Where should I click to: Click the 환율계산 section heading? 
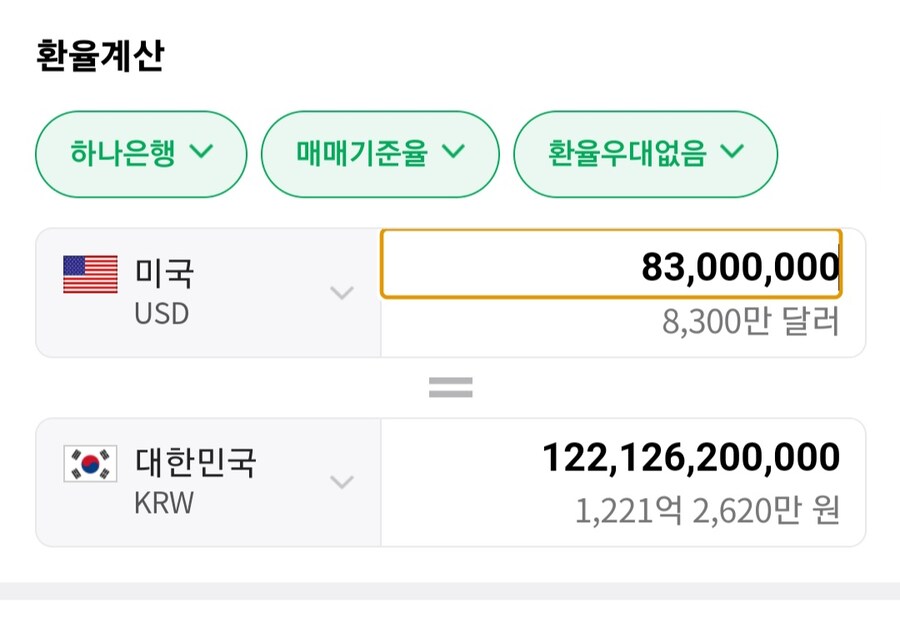100,56
